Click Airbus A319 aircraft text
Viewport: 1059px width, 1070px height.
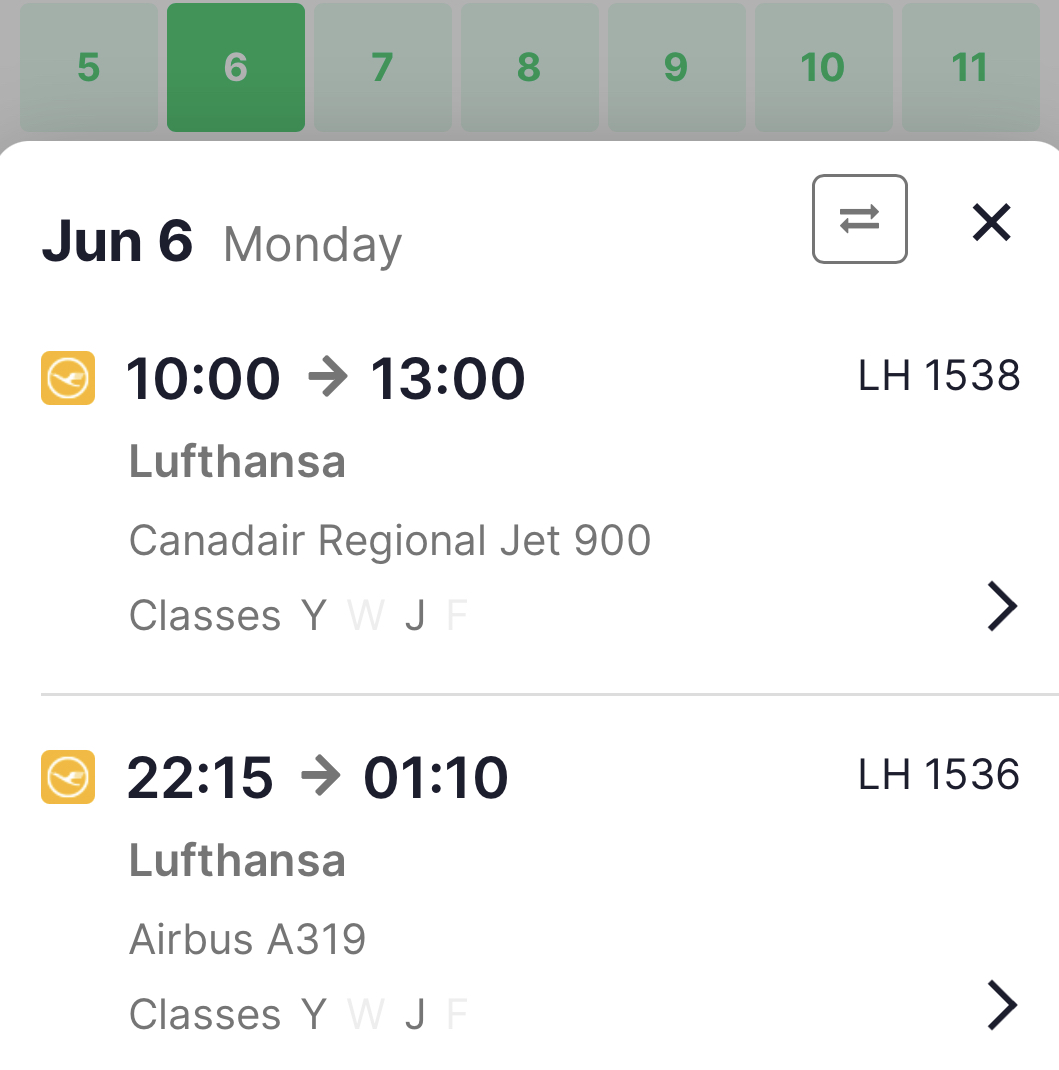248,940
